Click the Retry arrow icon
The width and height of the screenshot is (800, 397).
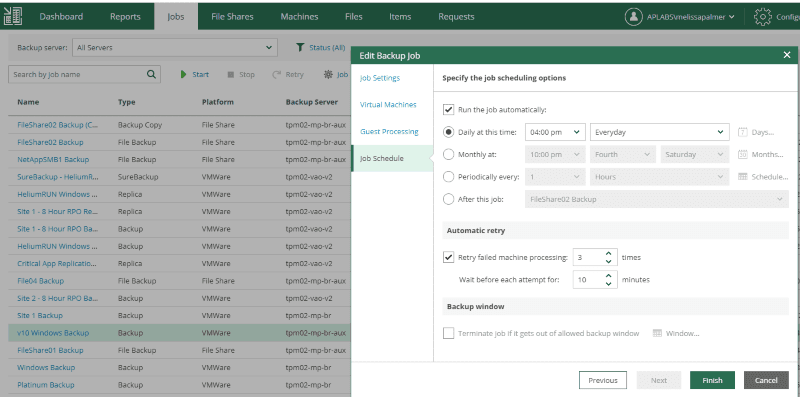(x=277, y=75)
